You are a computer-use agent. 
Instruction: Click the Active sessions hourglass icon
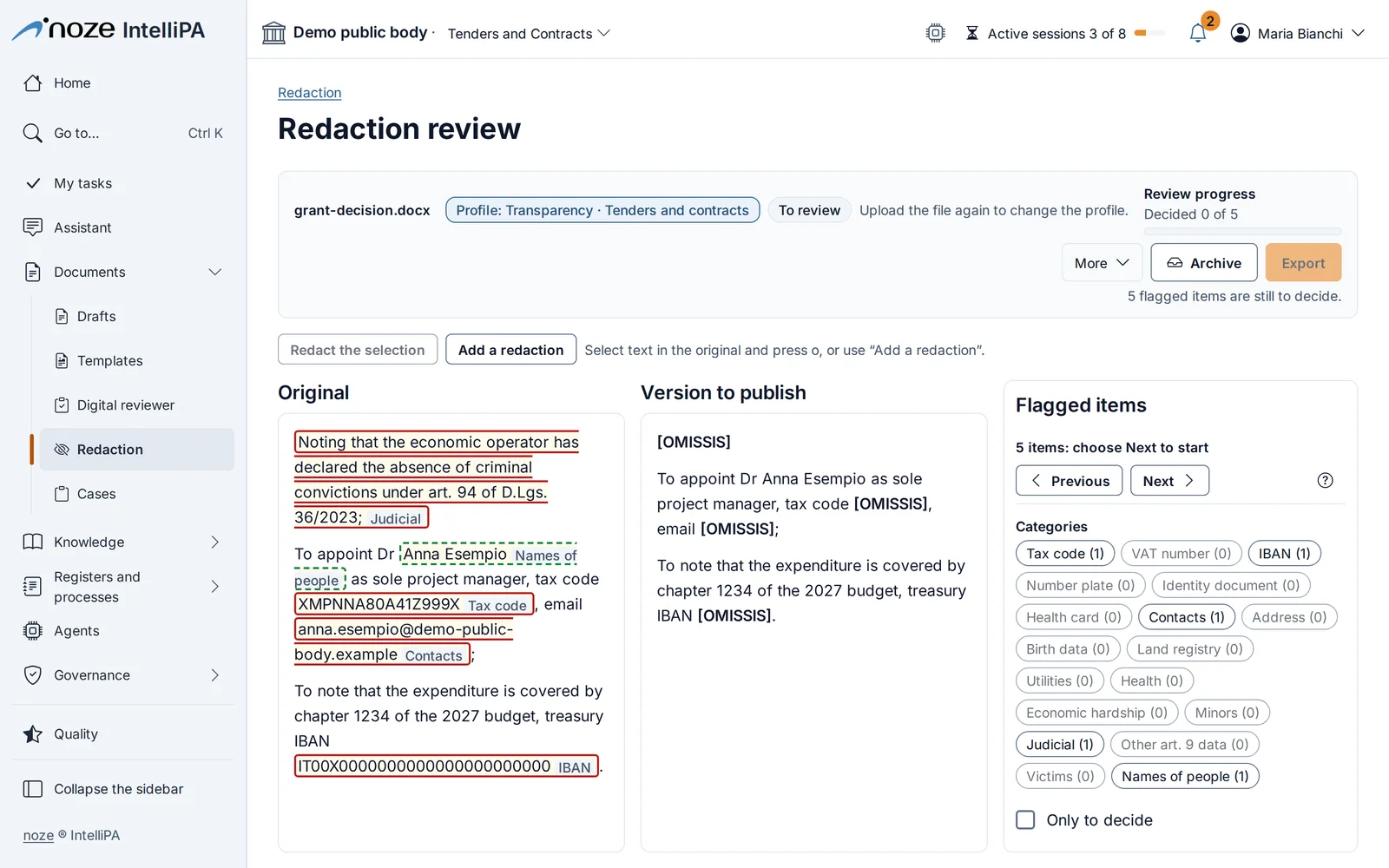click(972, 33)
